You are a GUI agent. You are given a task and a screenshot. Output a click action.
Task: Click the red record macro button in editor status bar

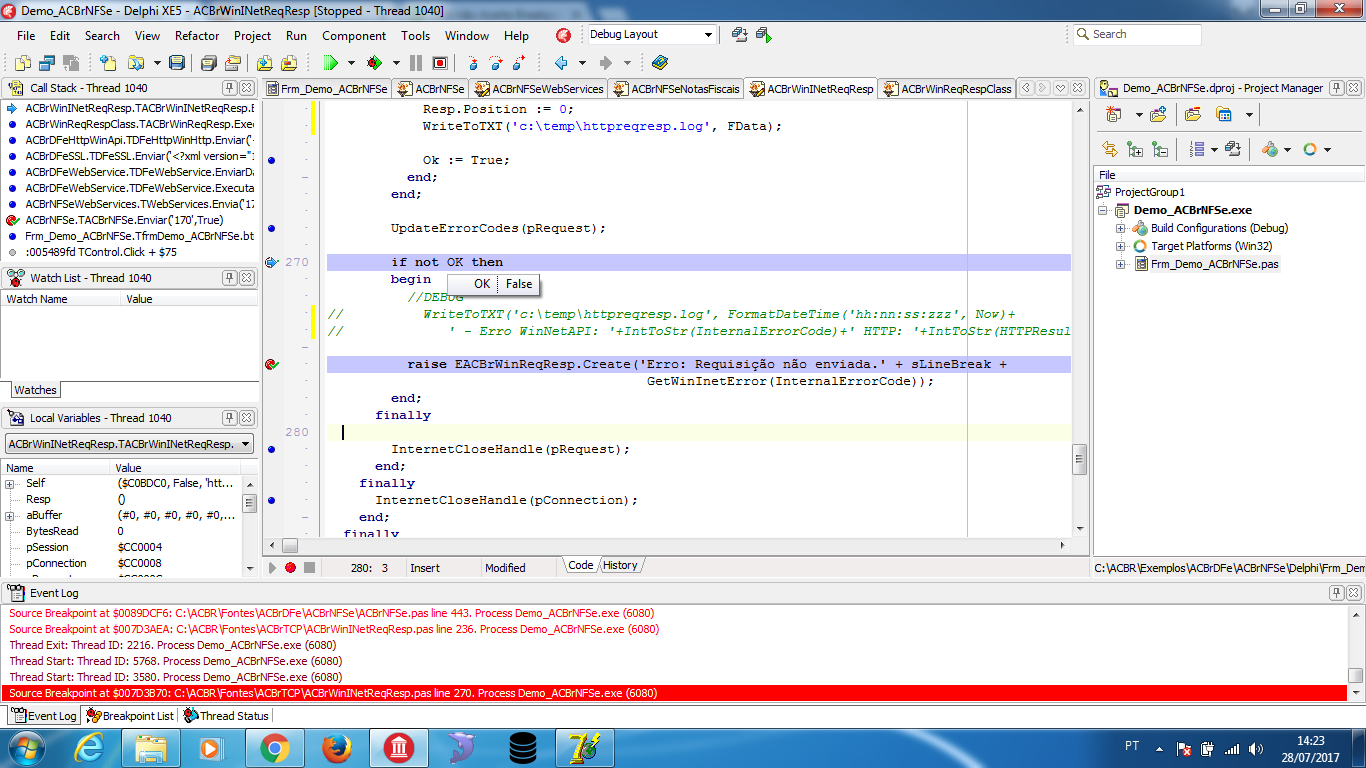(x=290, y=568)
